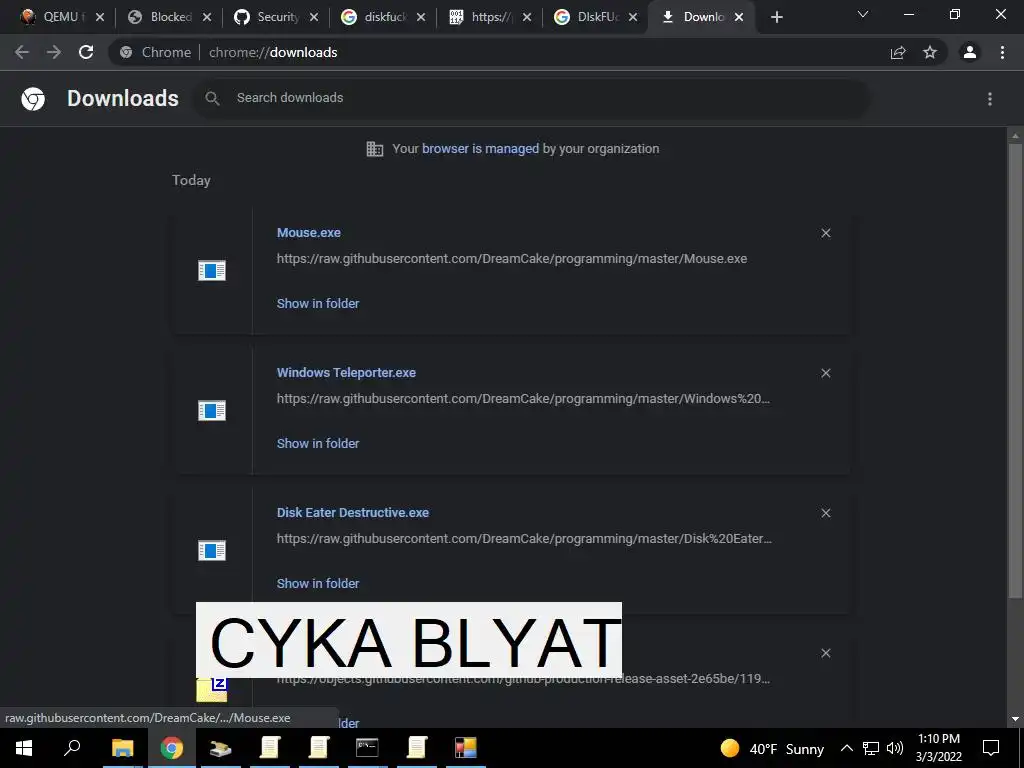1024x768 pixels.
Task: Open Chrome's three-dot main menu
Action: coord(1002,52)
